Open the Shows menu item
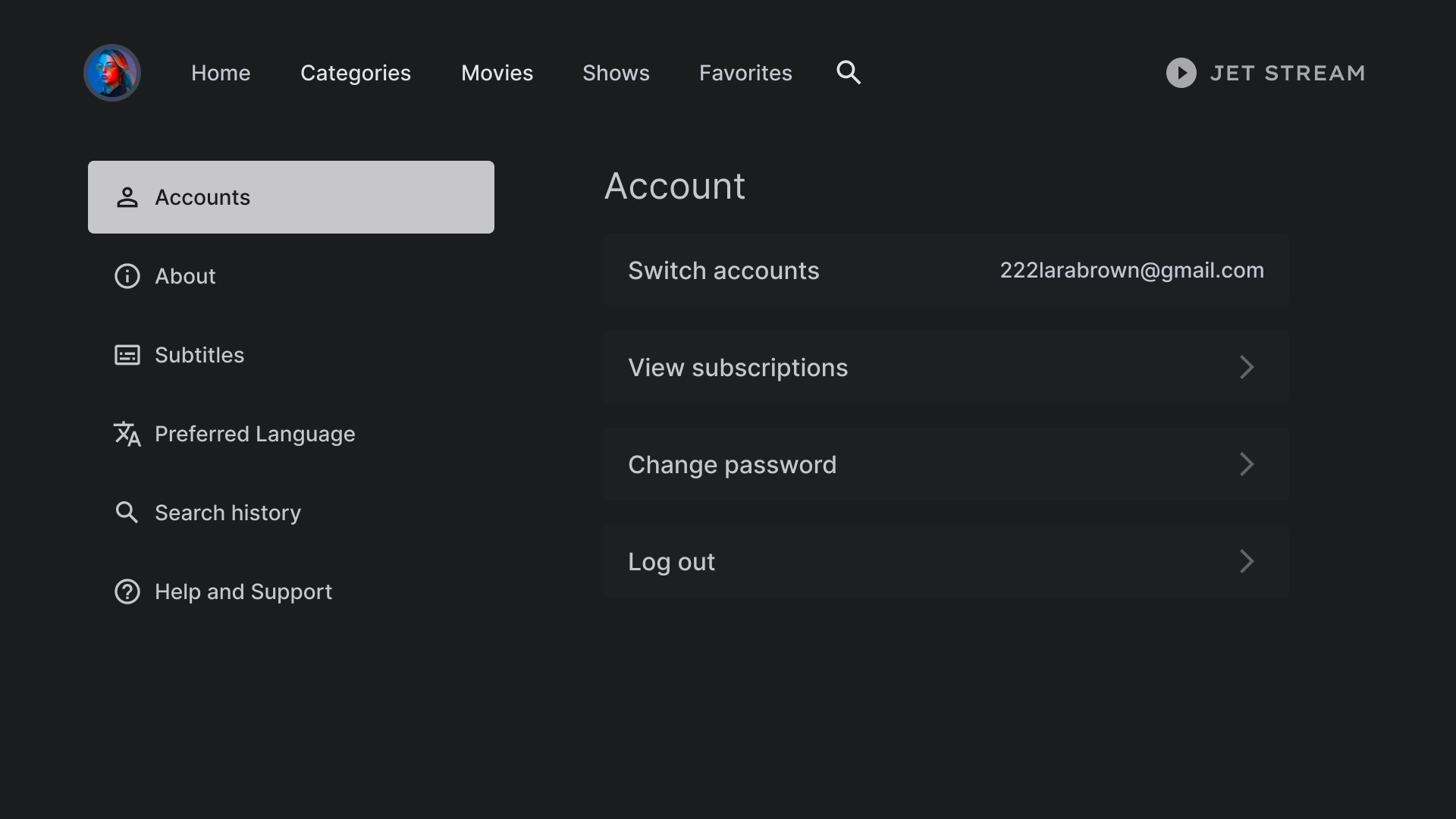The image size is (1456, 819). 615,72
